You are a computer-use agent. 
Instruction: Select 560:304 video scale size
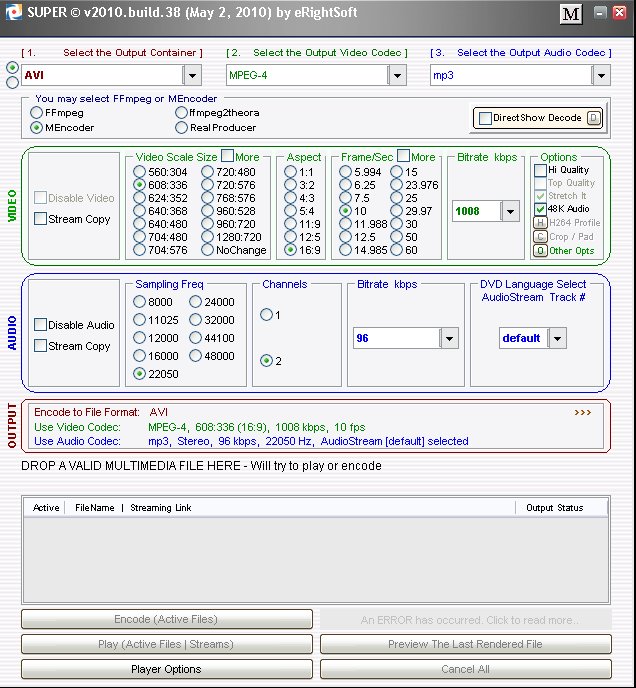[140, 172]
